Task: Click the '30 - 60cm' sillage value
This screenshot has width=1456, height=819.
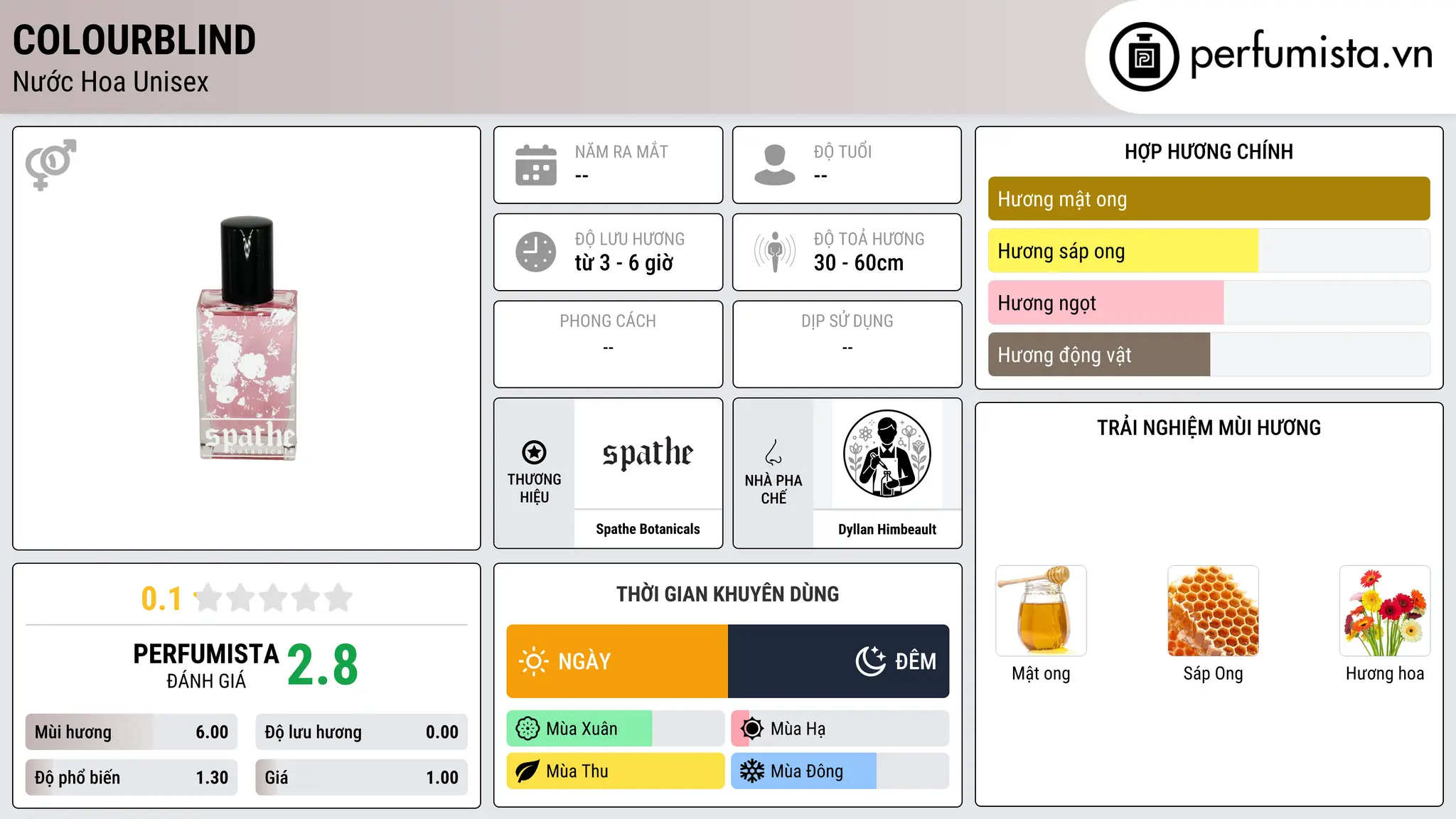Action: coord(859,263)
